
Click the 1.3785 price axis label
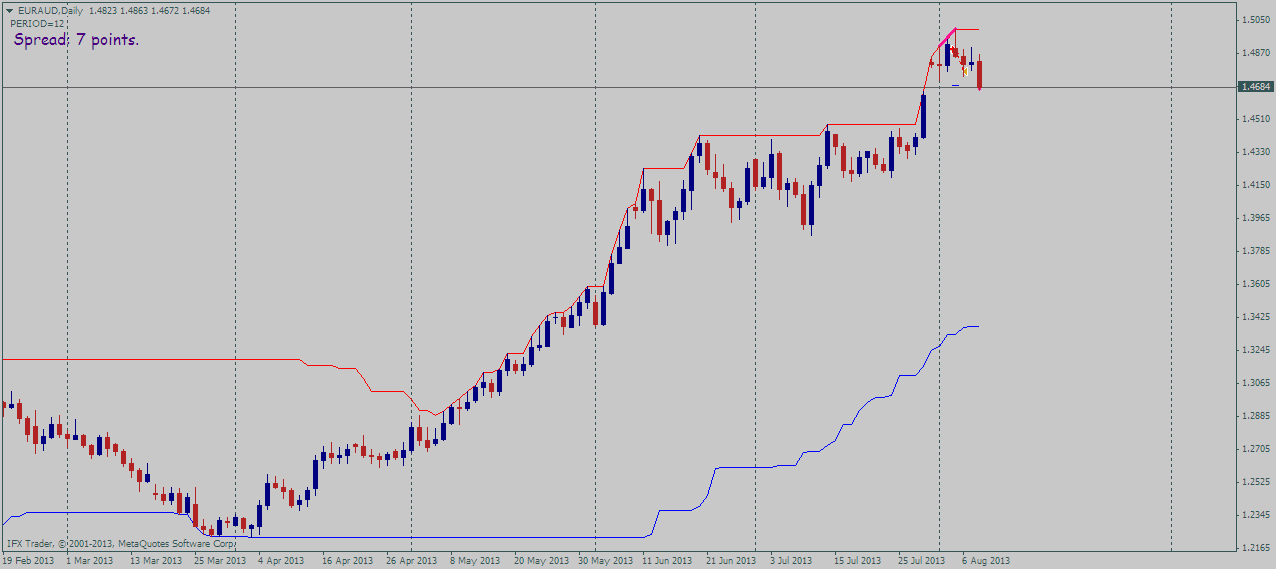pos(1257,251)
